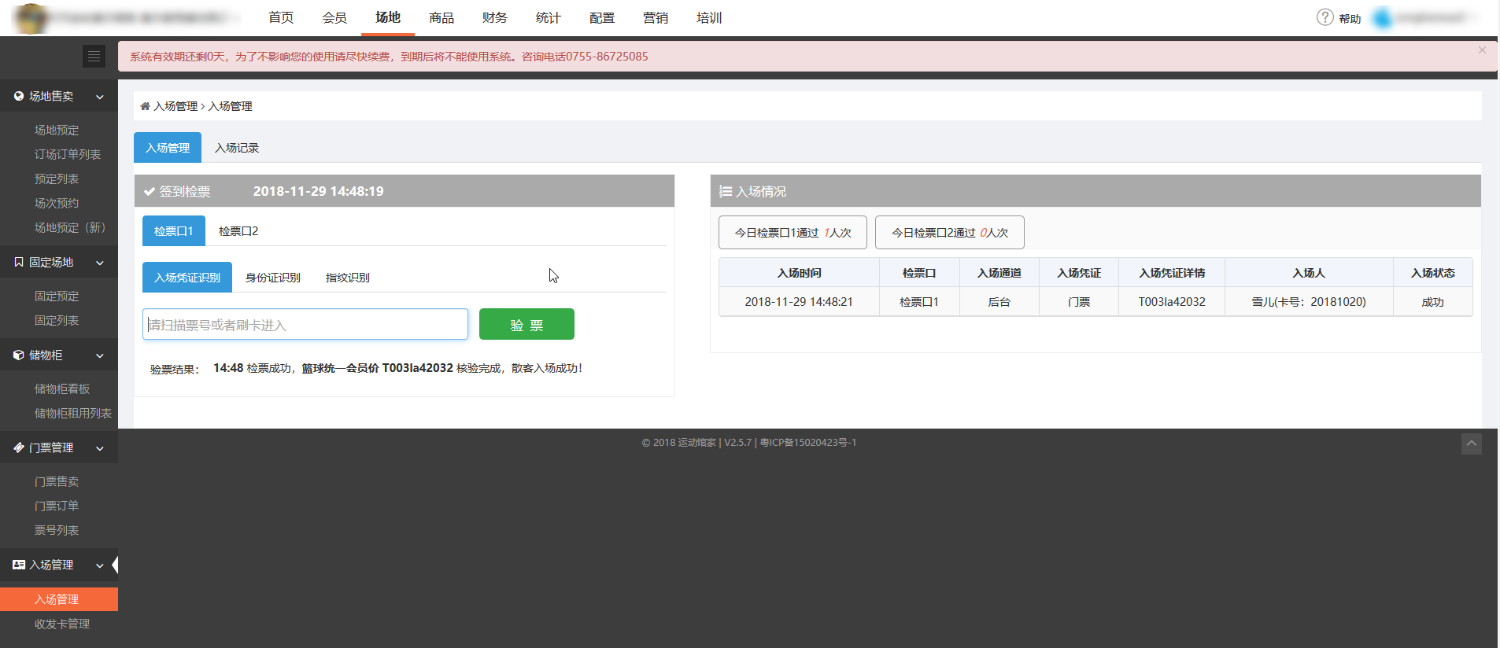Switch to the 检票口2 tab

click(238, 231)
